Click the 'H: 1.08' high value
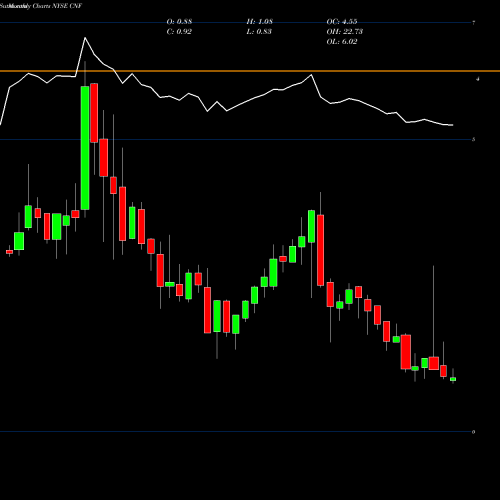Image resolution: width=500 pixels, height=500 pixels. point(260,22)
